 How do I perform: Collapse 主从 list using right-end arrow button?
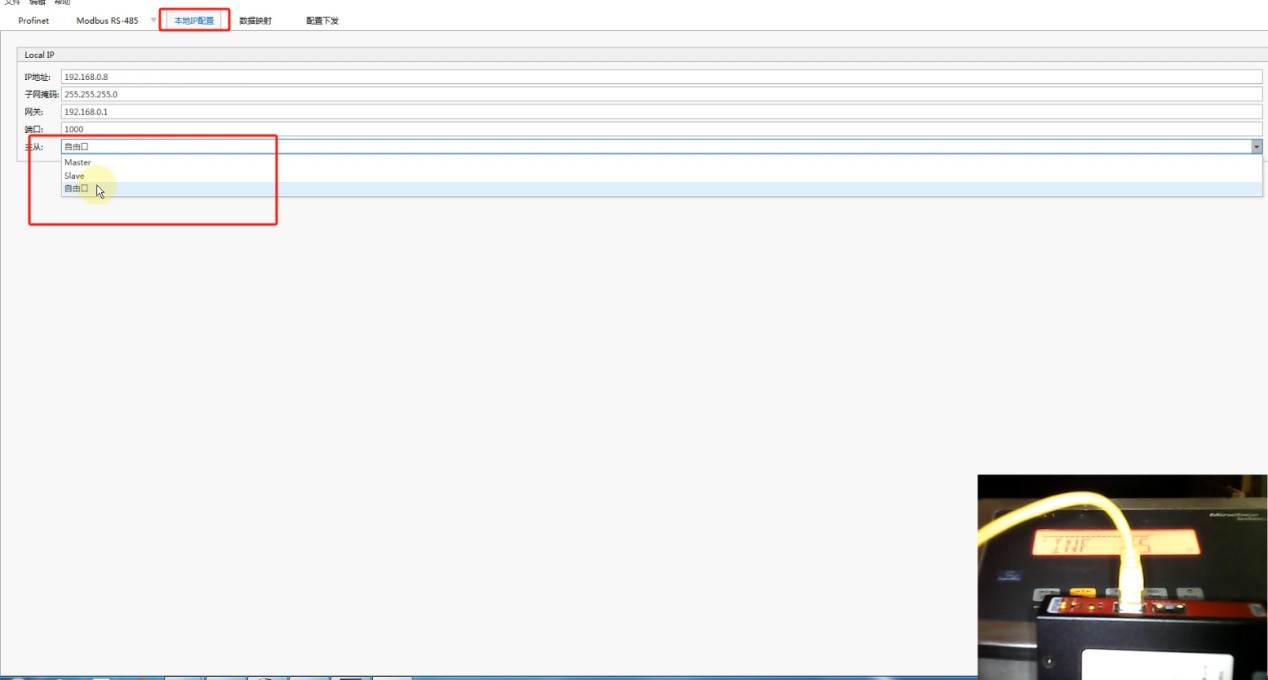point(1256,147)
